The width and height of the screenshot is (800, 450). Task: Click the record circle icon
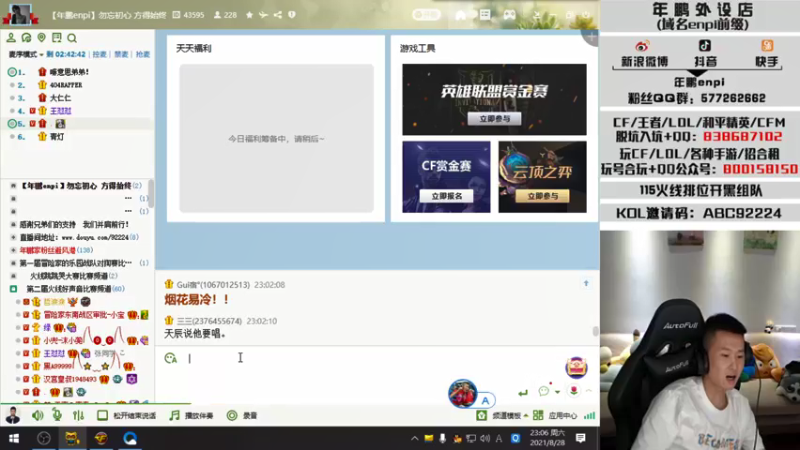tap(232, 415)
